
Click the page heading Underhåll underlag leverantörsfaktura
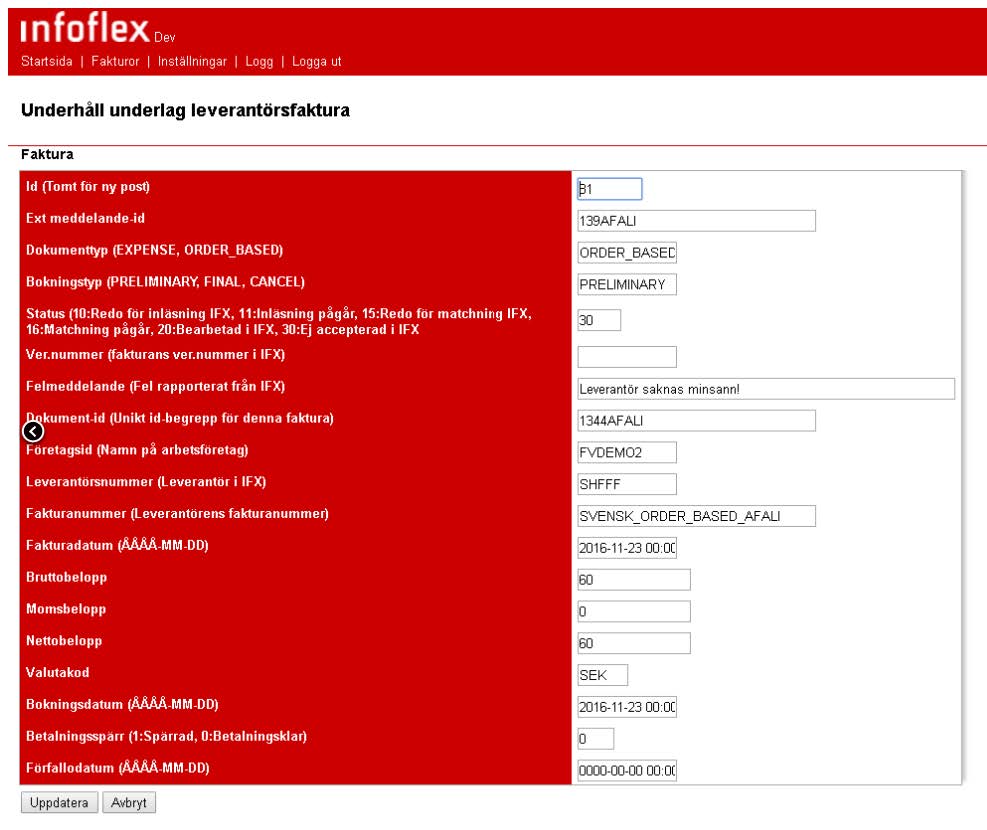tap(185, 110)
